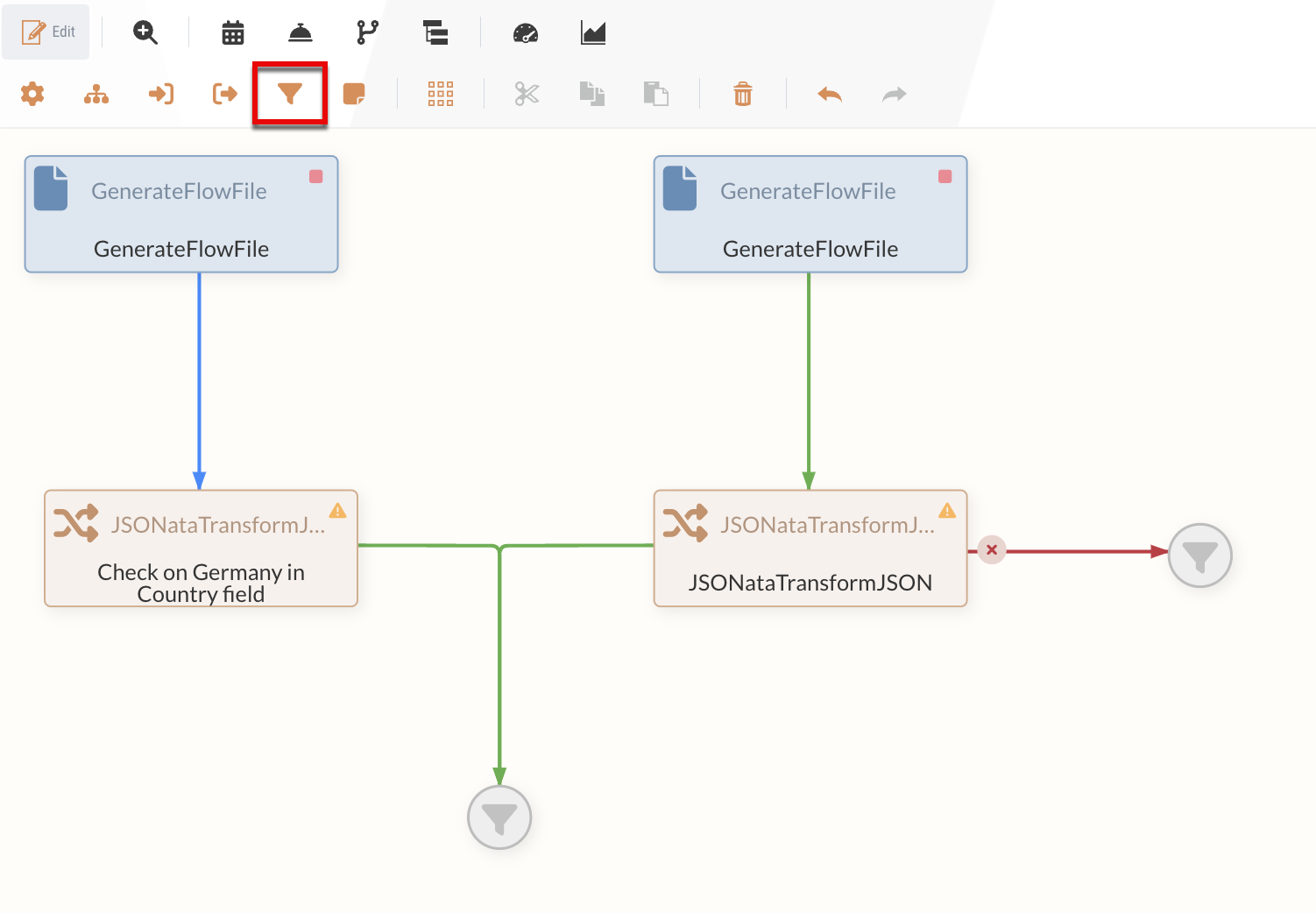1316x913 pixels.
Task: Click the grid align icon
Action: coord(441,94)
